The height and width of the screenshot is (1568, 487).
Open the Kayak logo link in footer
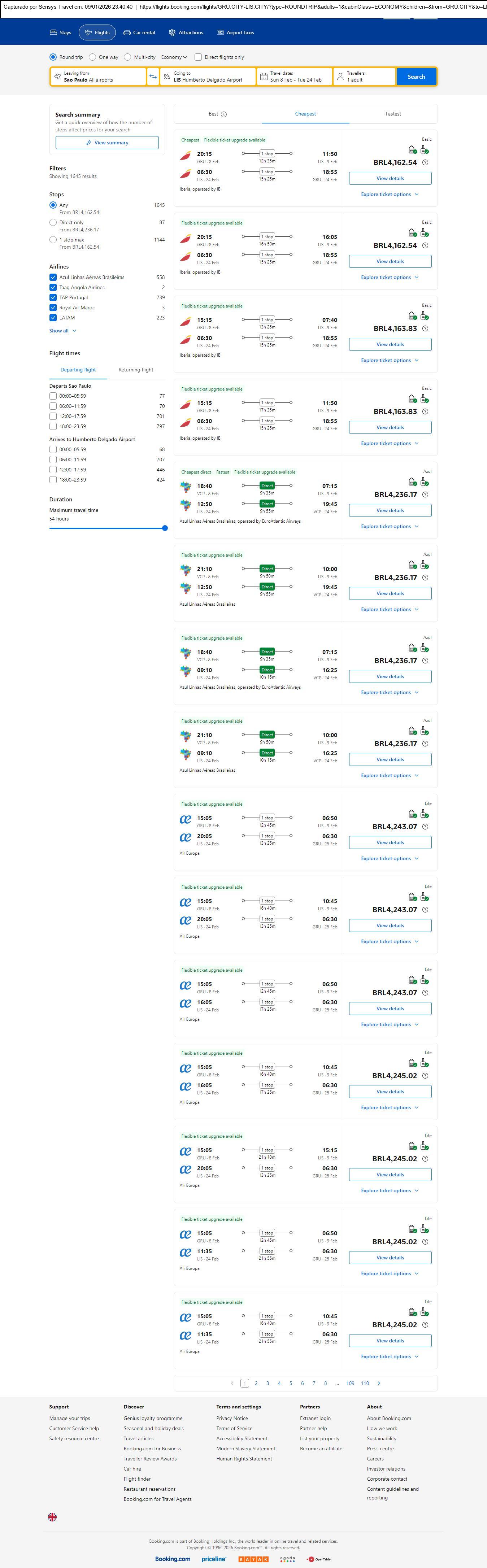tap(253, 1559)
